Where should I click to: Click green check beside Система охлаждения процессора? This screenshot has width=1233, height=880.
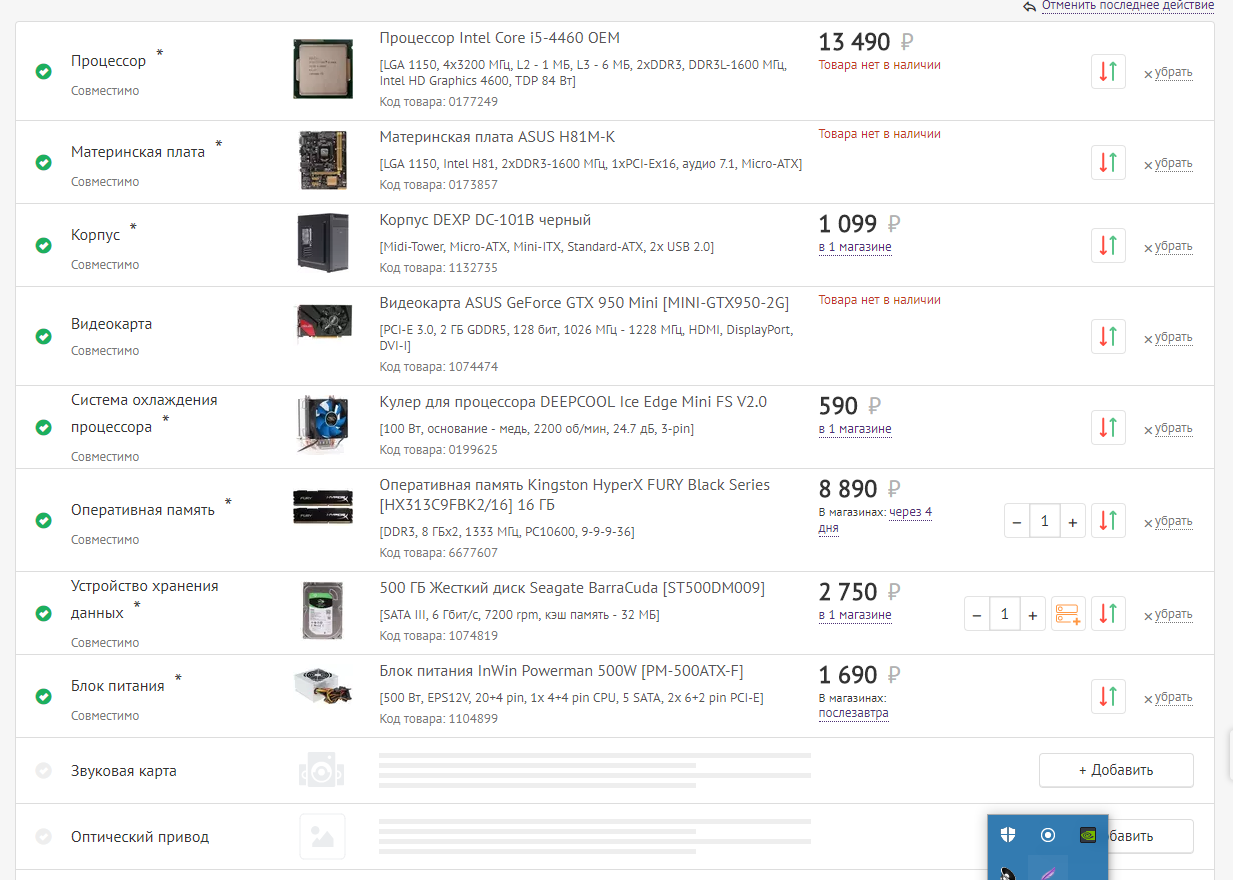tap(43, 427)
